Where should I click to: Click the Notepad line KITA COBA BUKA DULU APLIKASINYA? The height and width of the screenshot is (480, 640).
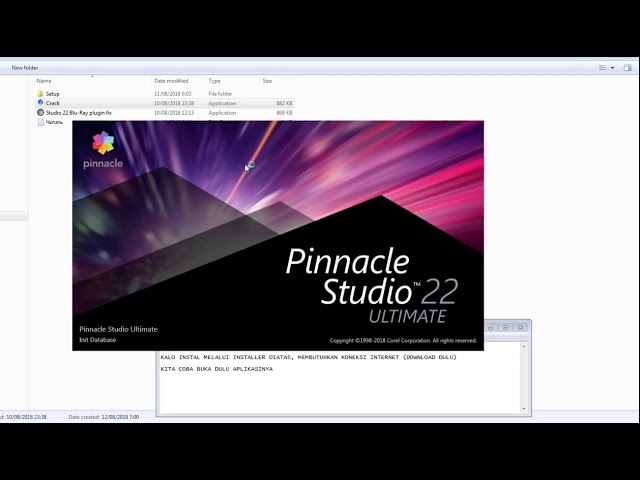tap(216, 369)
